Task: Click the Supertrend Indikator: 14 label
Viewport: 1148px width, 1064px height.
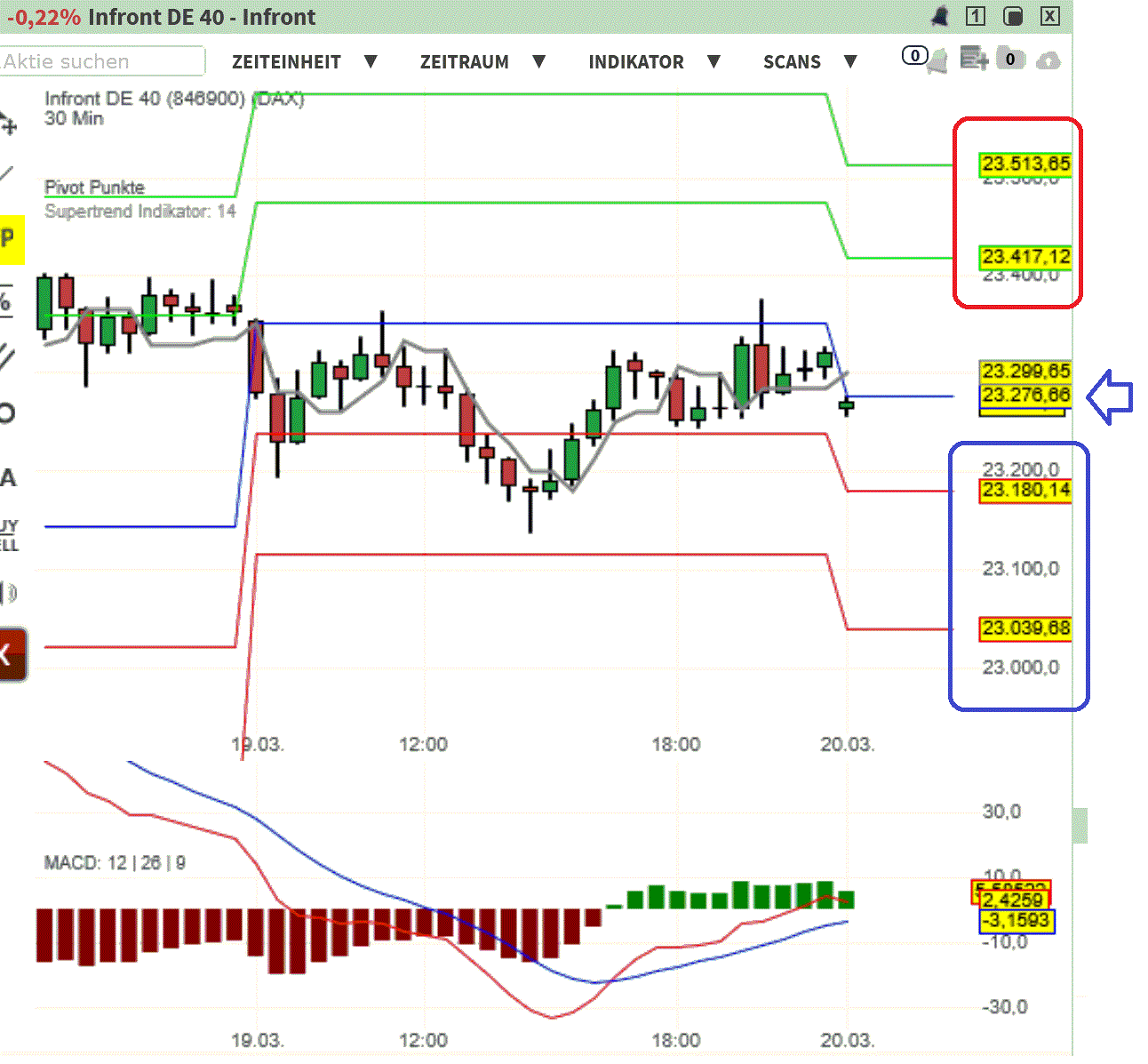Action: 139,212
